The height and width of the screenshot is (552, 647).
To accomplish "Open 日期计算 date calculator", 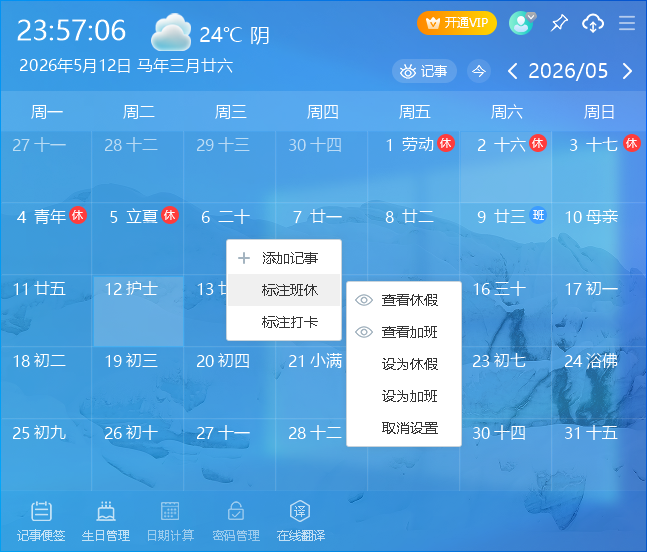I will coord(170,521).
